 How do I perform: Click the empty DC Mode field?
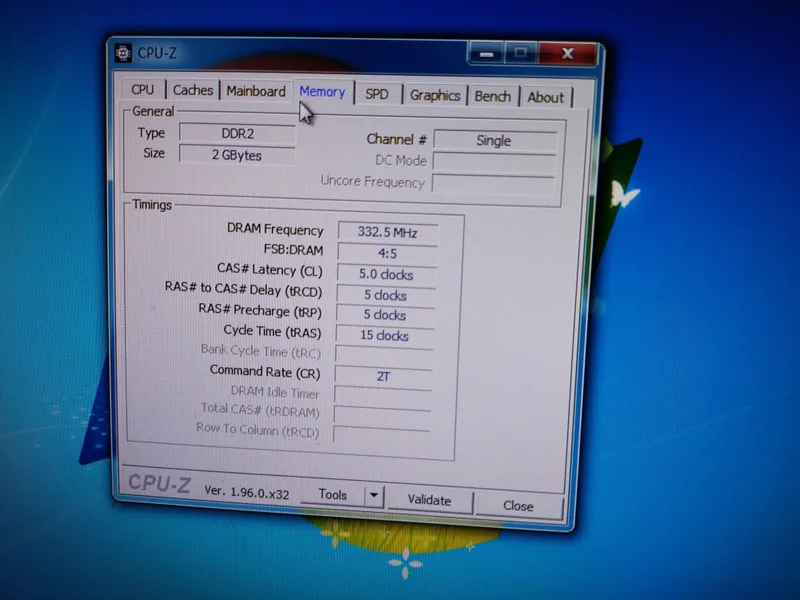pos(494,161)
